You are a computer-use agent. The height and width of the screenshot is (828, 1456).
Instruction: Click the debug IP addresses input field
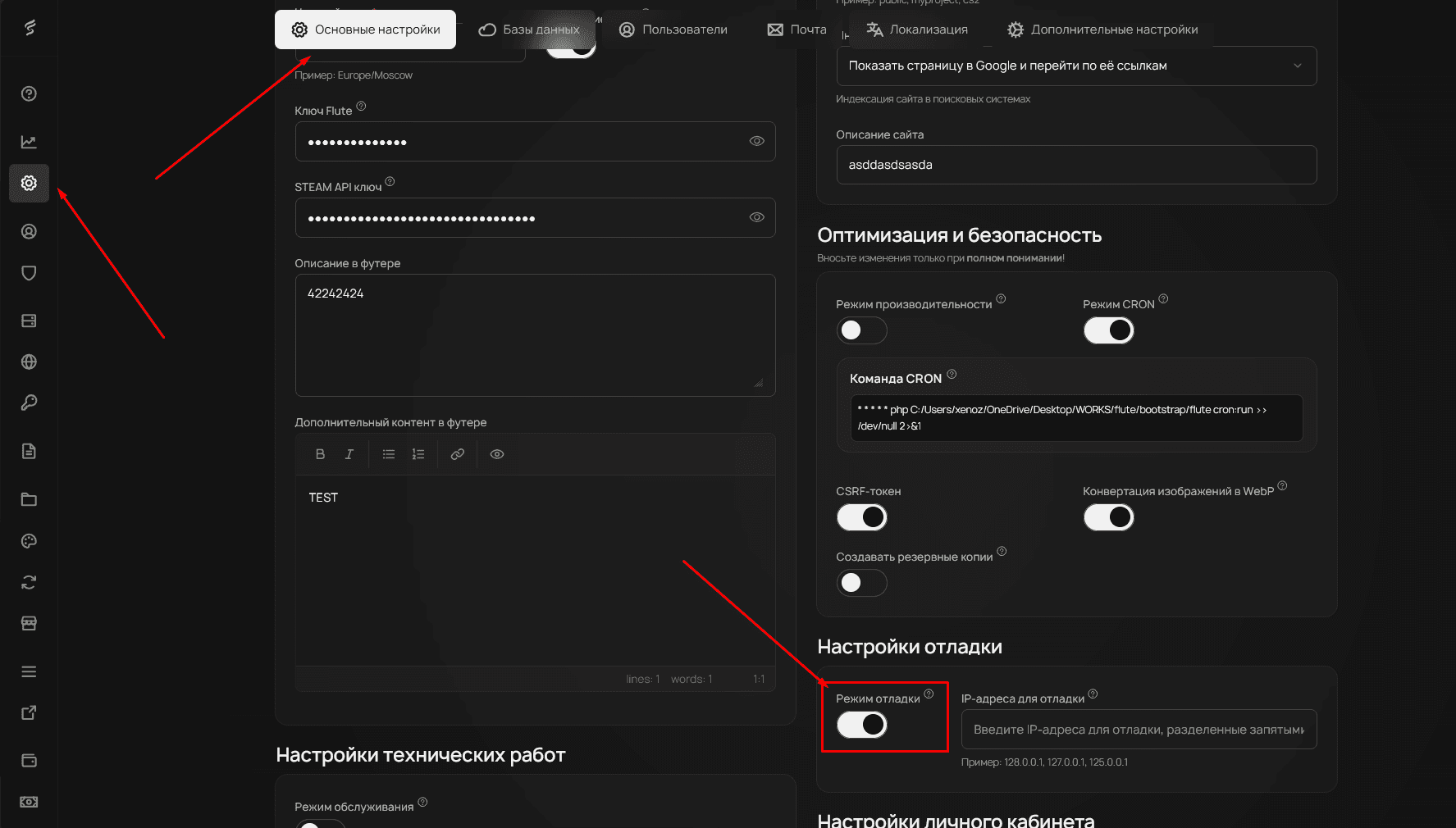(1138, 730)
